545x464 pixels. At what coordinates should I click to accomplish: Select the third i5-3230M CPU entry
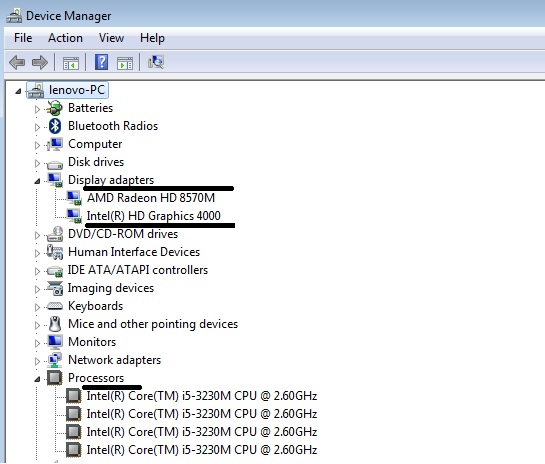click(202, 432)
